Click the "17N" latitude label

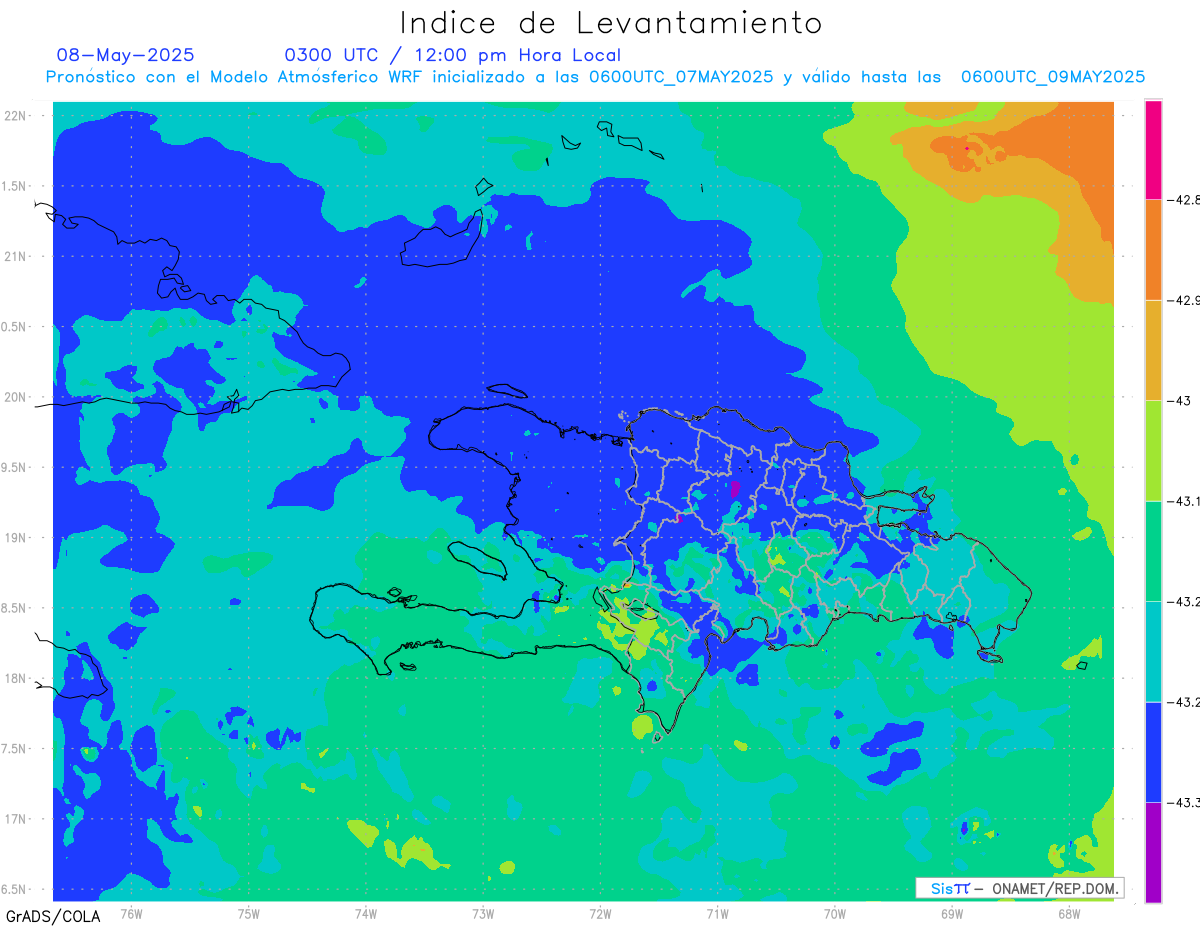click(17, 819)
